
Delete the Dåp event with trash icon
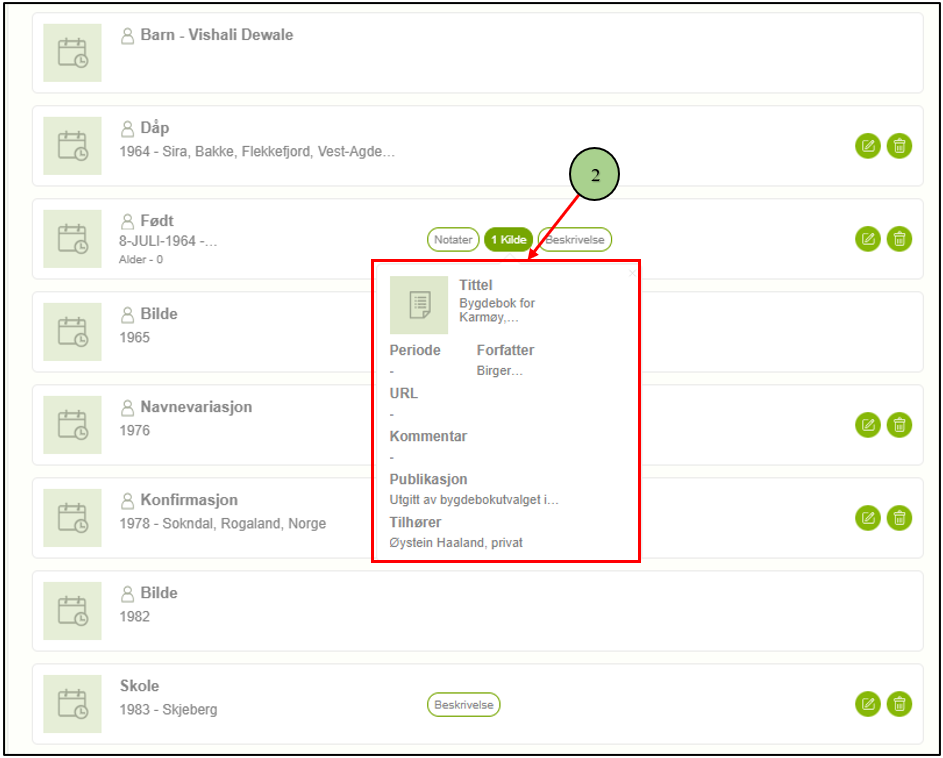(x=899, y=146)
